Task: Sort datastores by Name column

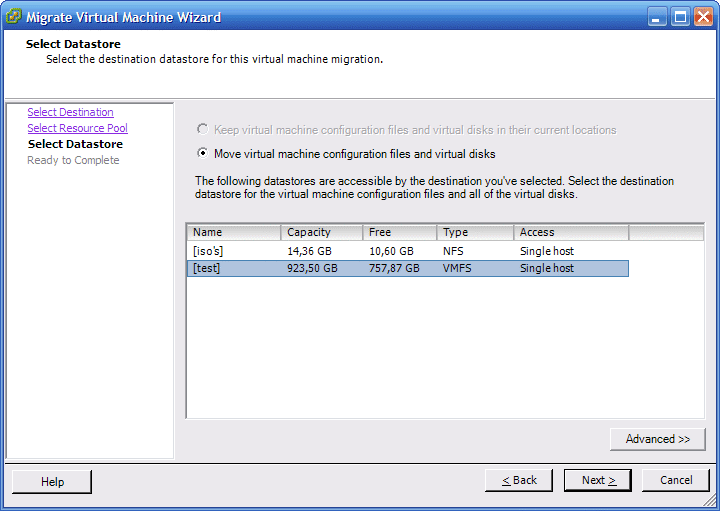Action: (x=233, y=232)
